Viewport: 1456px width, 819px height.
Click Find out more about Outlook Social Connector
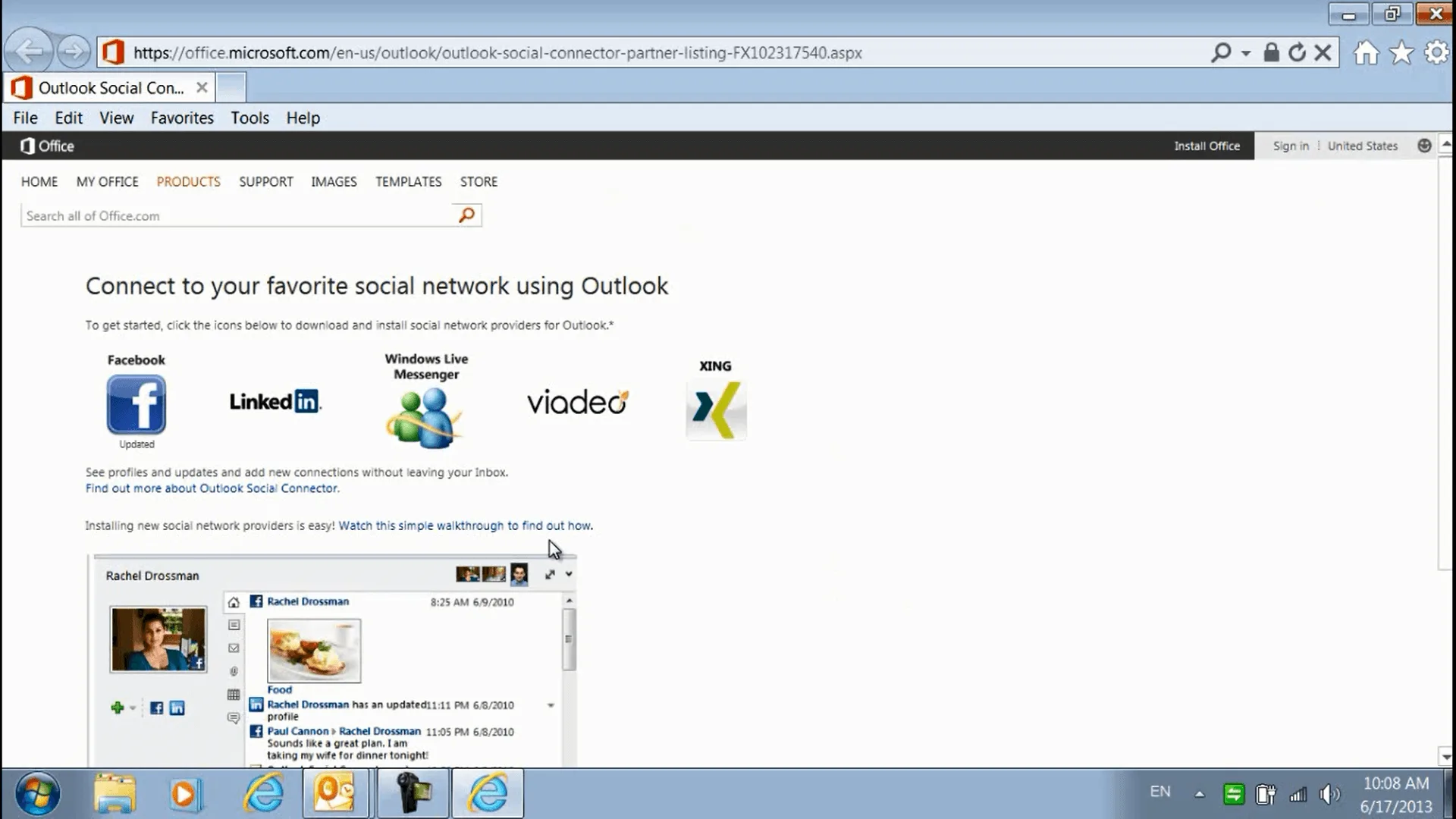coord(211,487)
